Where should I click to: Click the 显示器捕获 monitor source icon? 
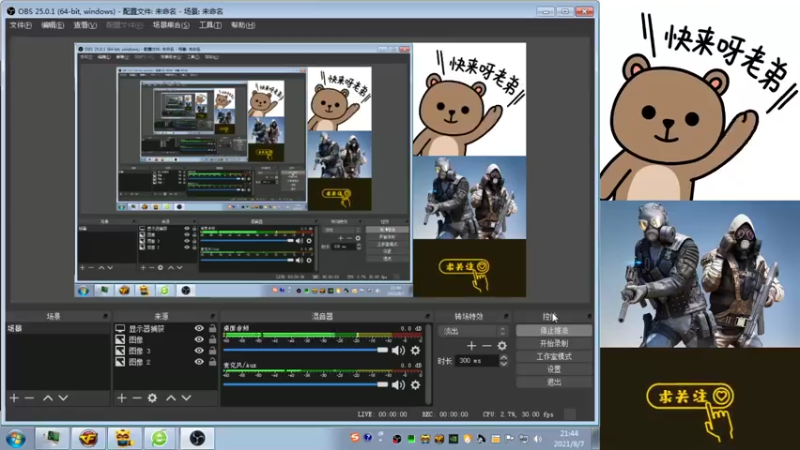(120, 329)
